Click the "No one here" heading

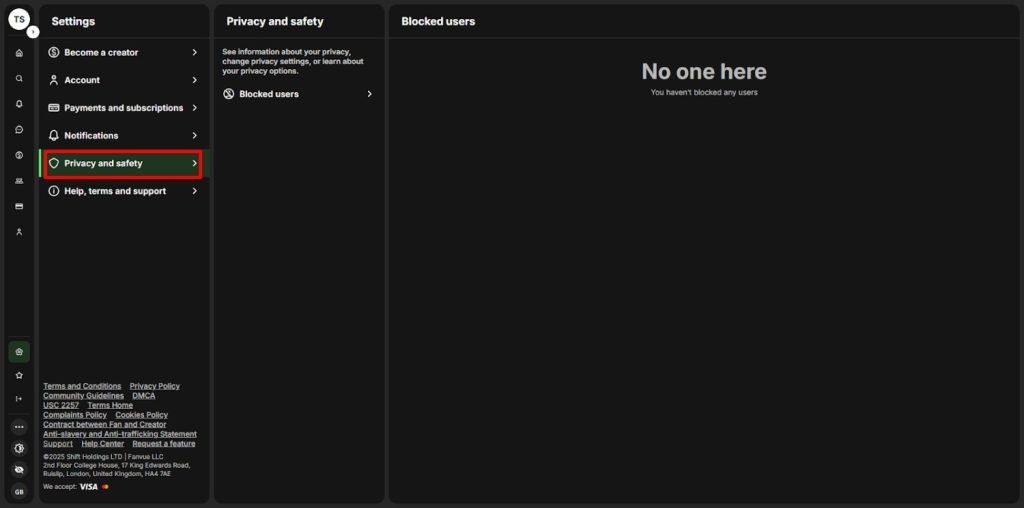click(x=704, y=71)
